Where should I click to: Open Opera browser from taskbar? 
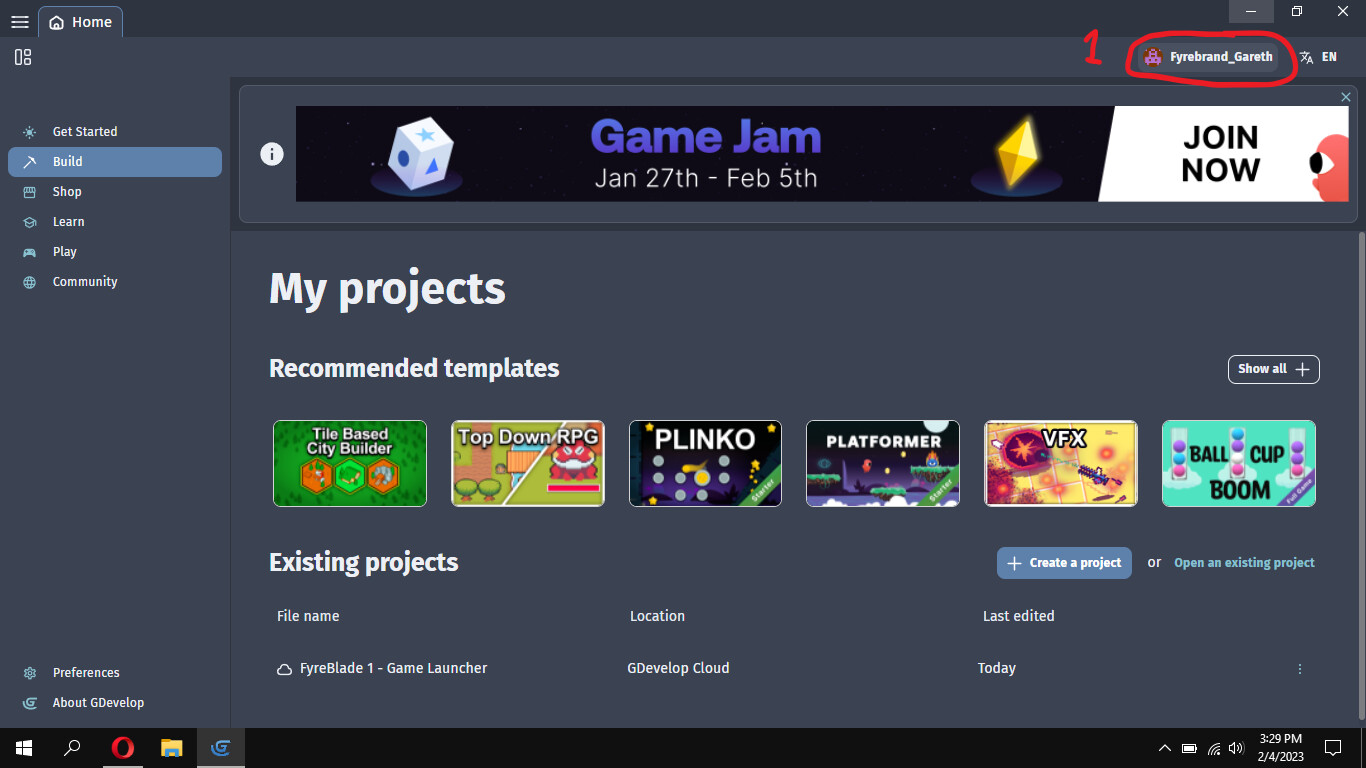(x=122, y=748)
